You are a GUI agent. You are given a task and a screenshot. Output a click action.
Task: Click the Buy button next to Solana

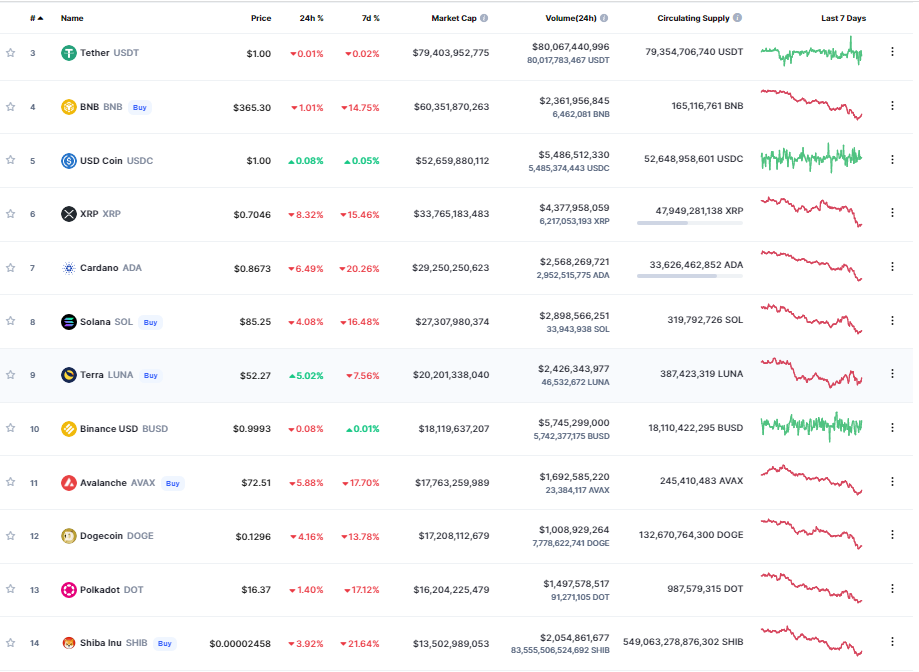click(151, 322)
